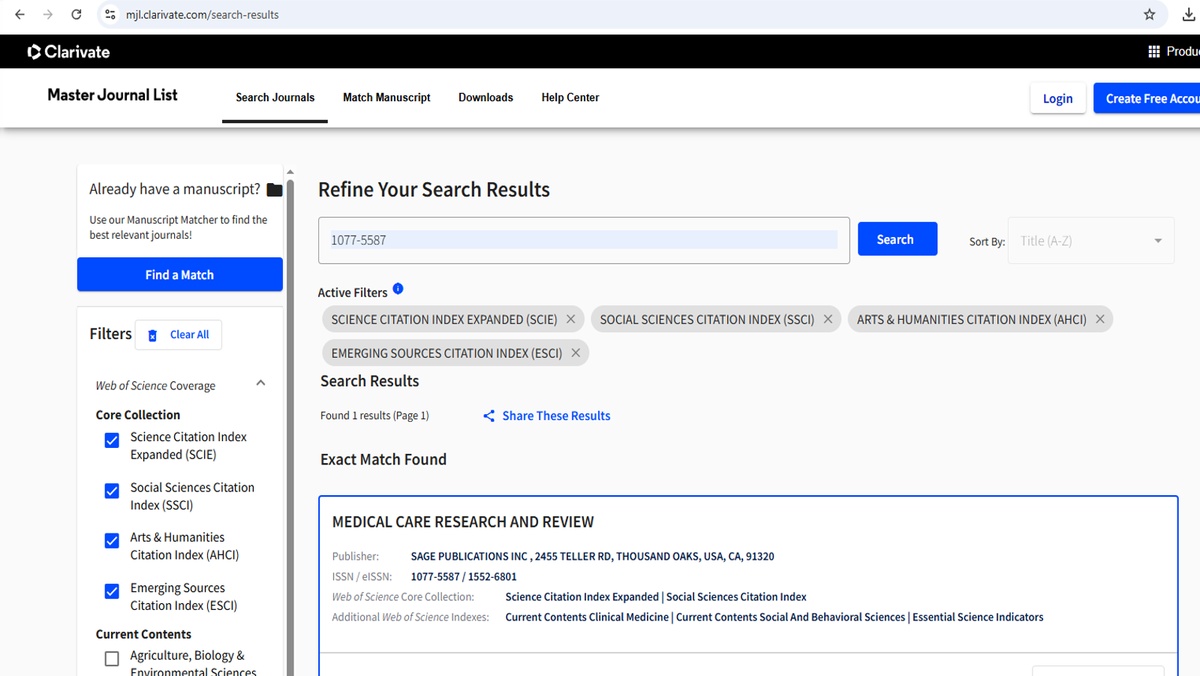Click the ISSN value 1077-5587 / 1552-6801
The width and height of the screenshot is (1200, 676).
(464, 577)
